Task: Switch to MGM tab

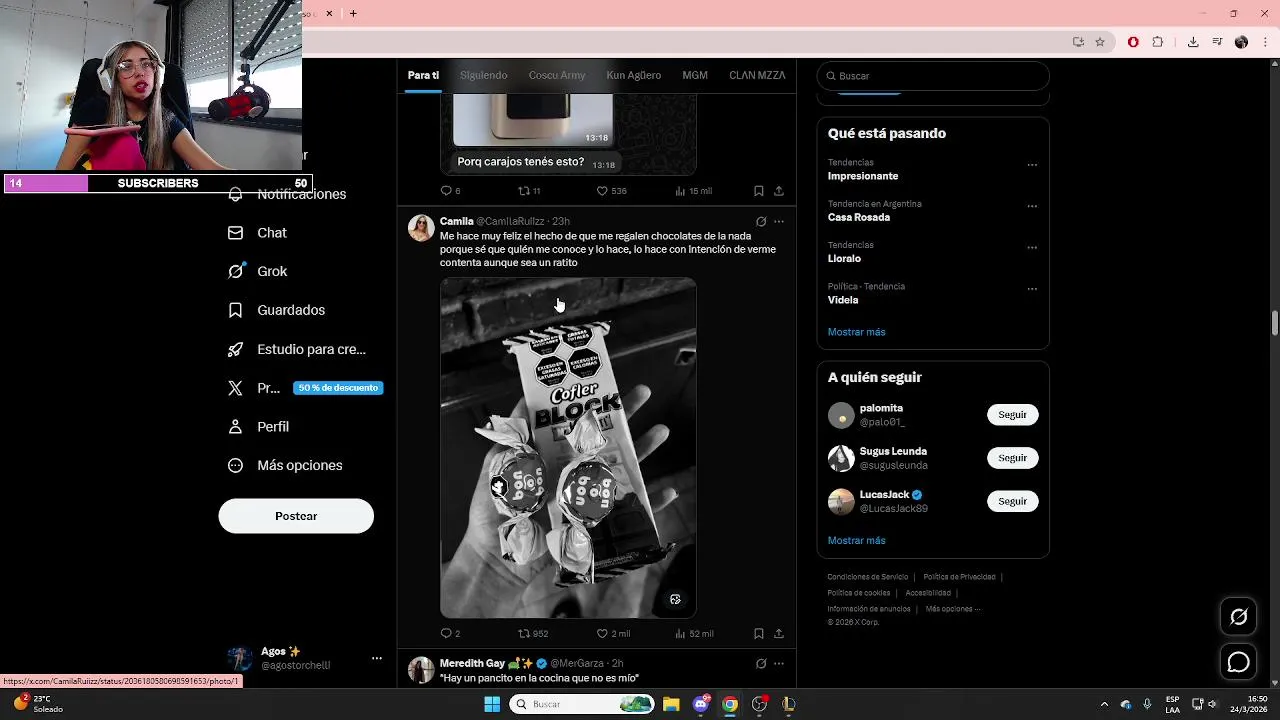Action: pos(695,75)
